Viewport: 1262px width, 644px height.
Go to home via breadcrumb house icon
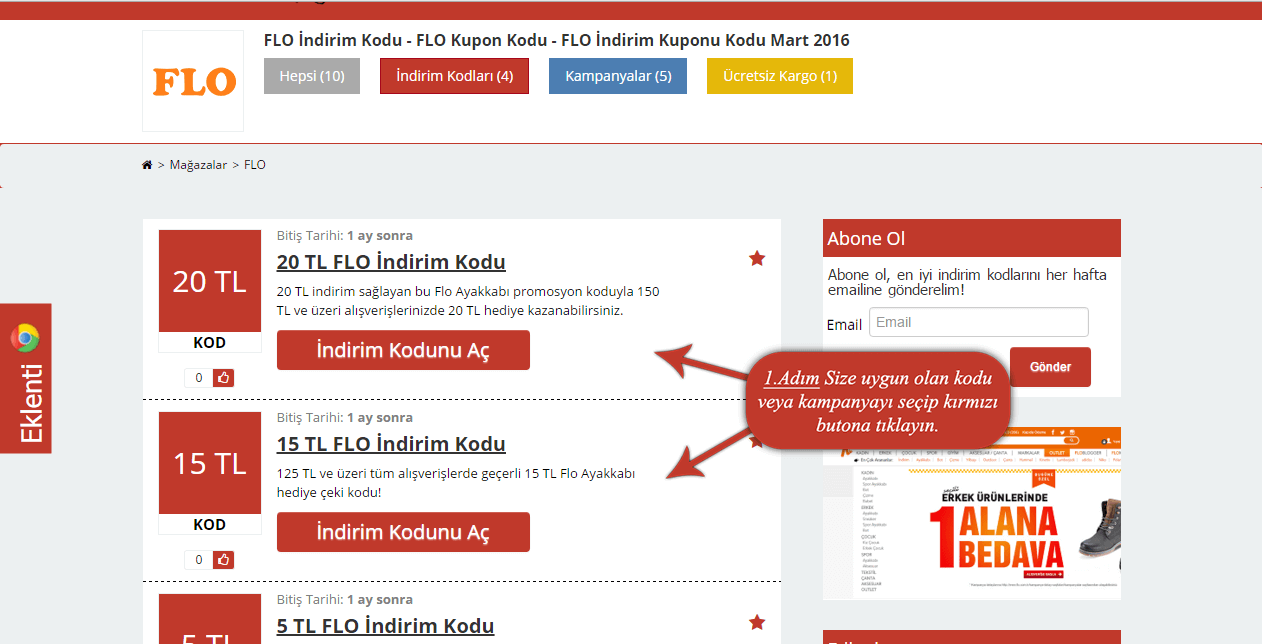(x=147, y=165)
